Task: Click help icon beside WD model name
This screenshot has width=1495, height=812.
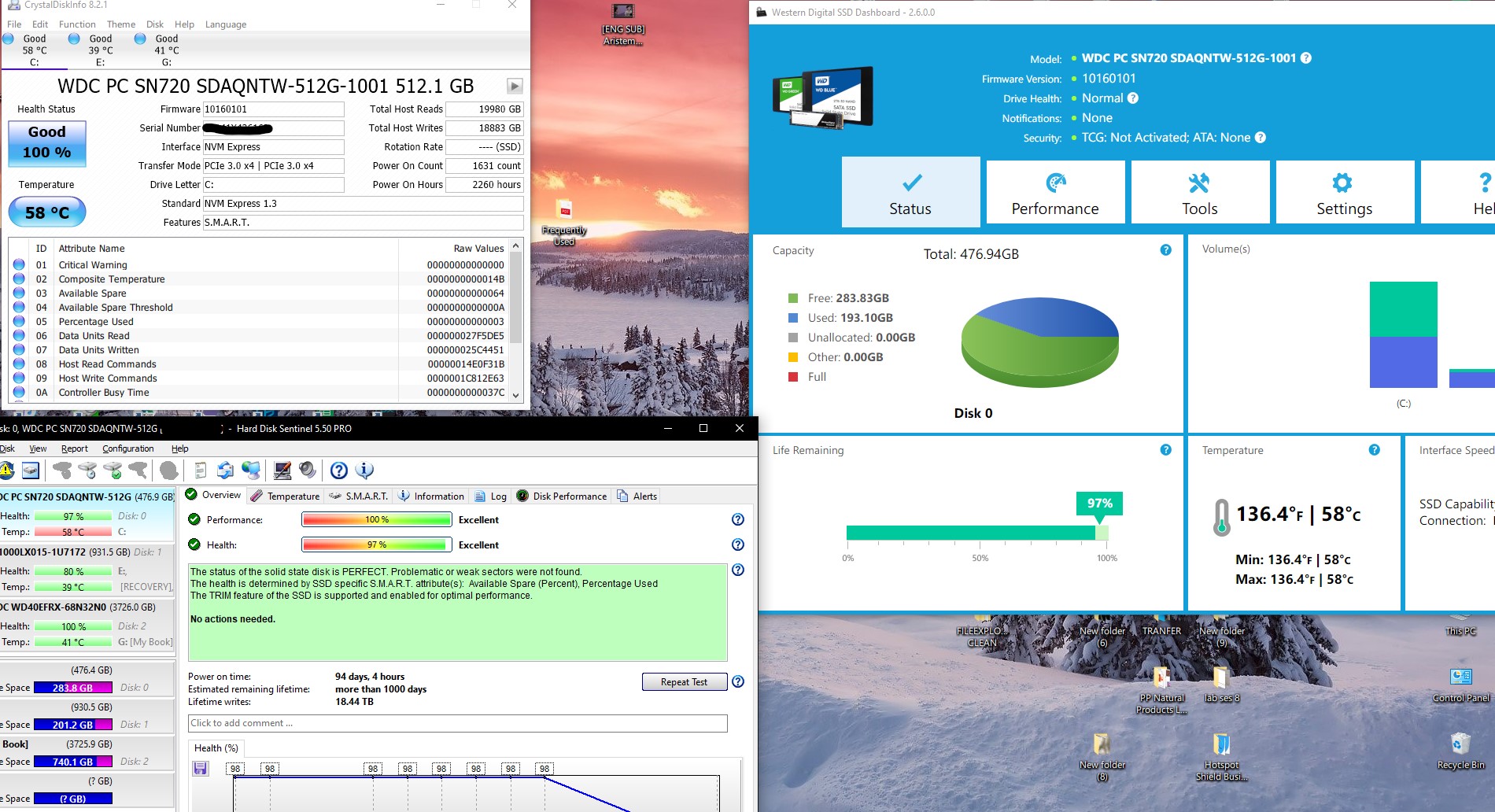Action: point(1306,57)
